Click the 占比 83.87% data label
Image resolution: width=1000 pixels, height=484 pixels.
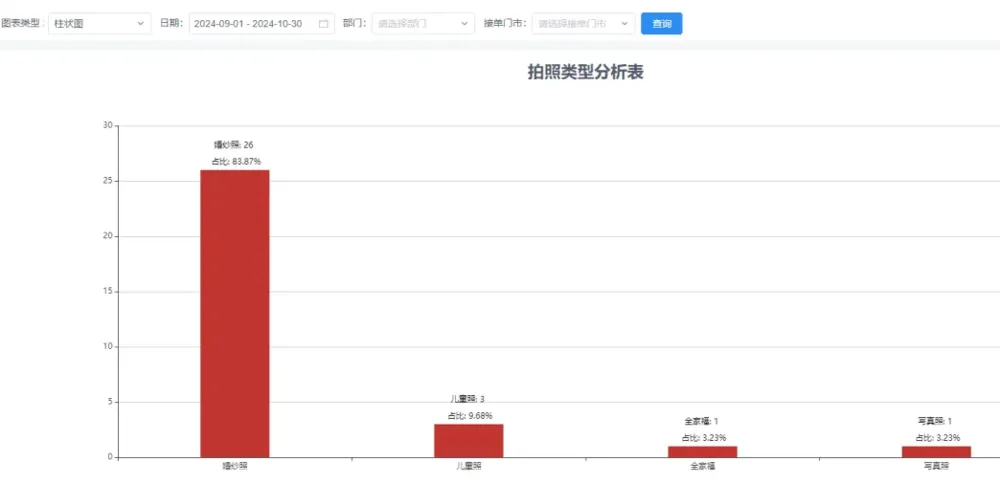[x=235, y=161]
